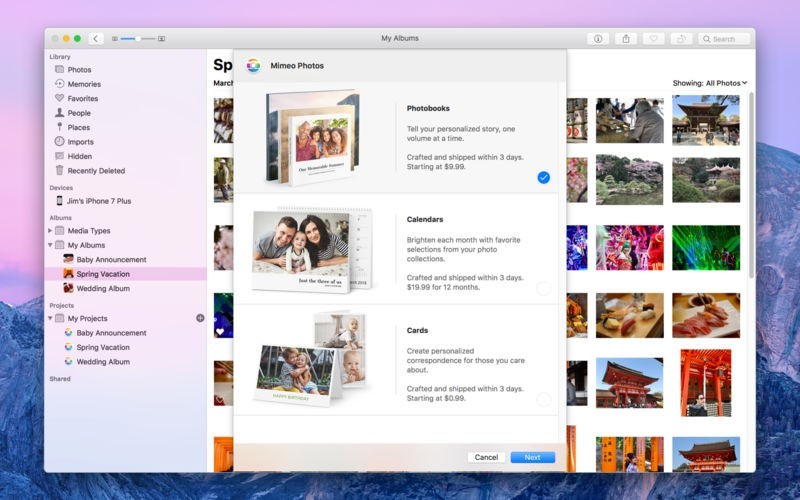This screenshot has width=800, height=500.
Task: Select Wedding Album under My Albums
Action: [x=103, y=289]
